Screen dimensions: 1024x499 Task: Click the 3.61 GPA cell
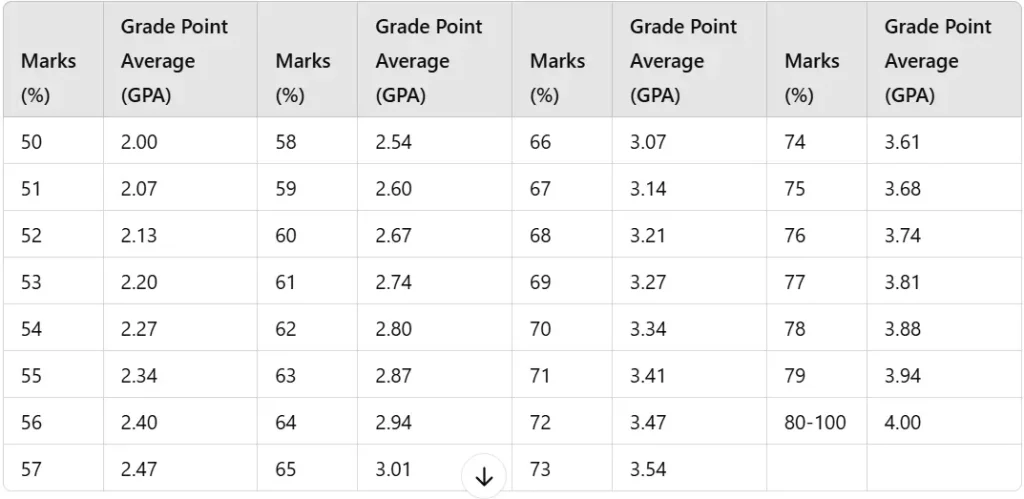(x=902, y=142)
